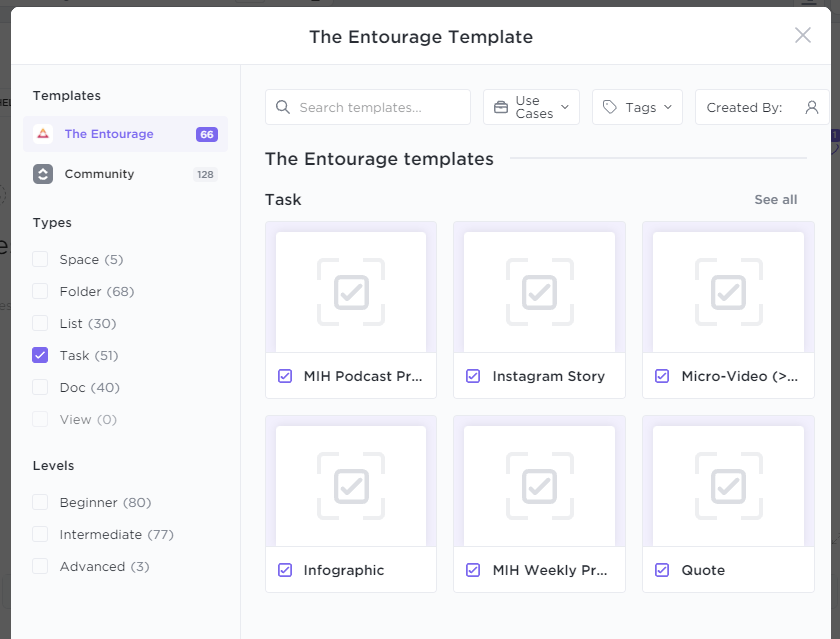Screen dimensions: 840x639
Task: Check the List (30) type filter
Action: [40, 324]
